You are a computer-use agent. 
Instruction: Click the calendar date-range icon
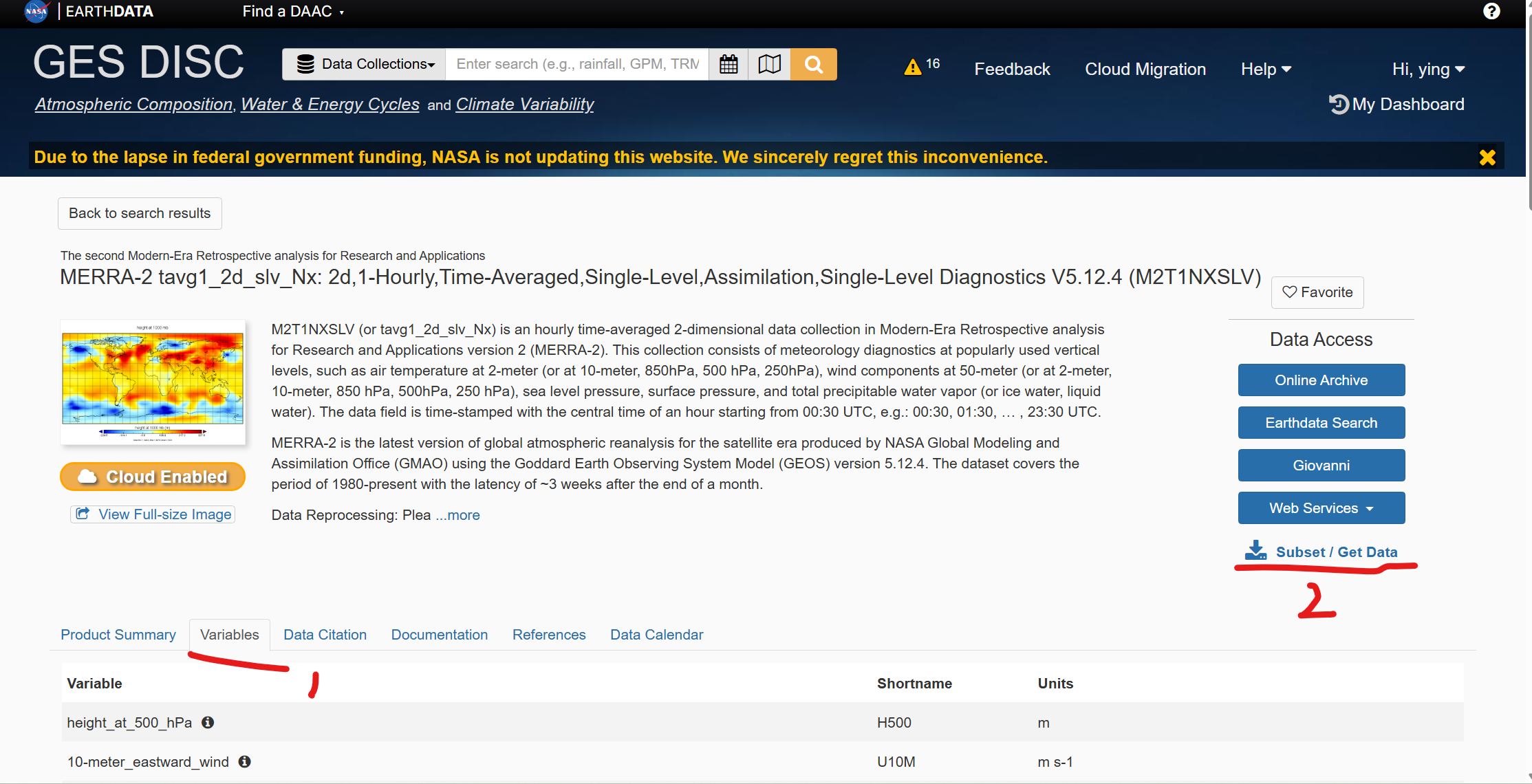coord(728,64)
